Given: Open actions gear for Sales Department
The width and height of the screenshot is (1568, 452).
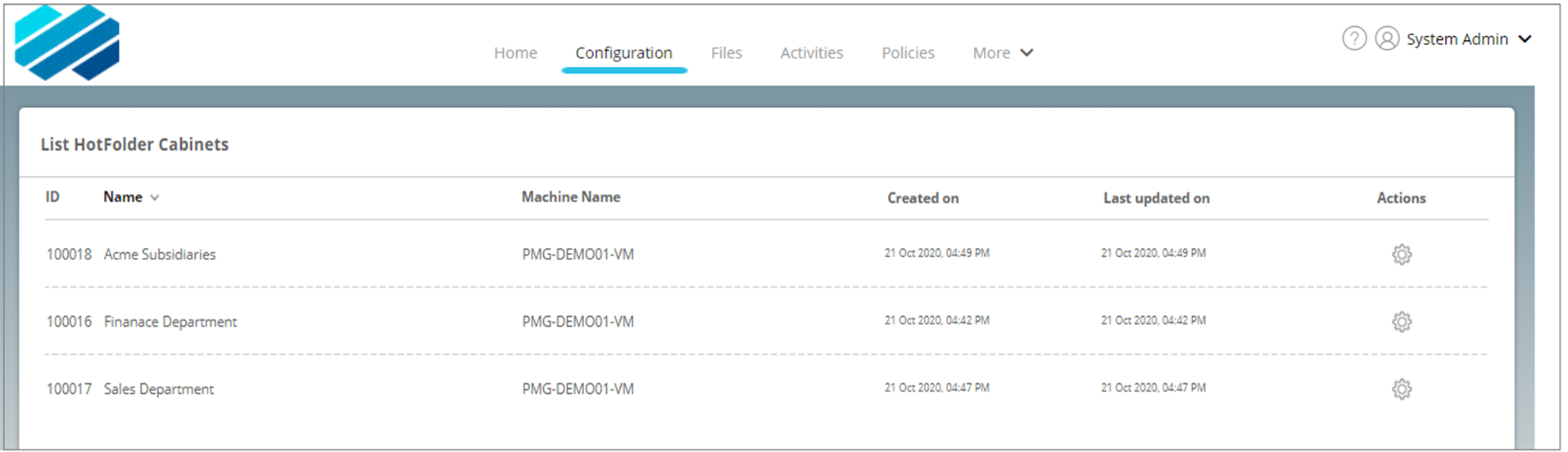Looking at the screenshot, I should click(1402, 389).
